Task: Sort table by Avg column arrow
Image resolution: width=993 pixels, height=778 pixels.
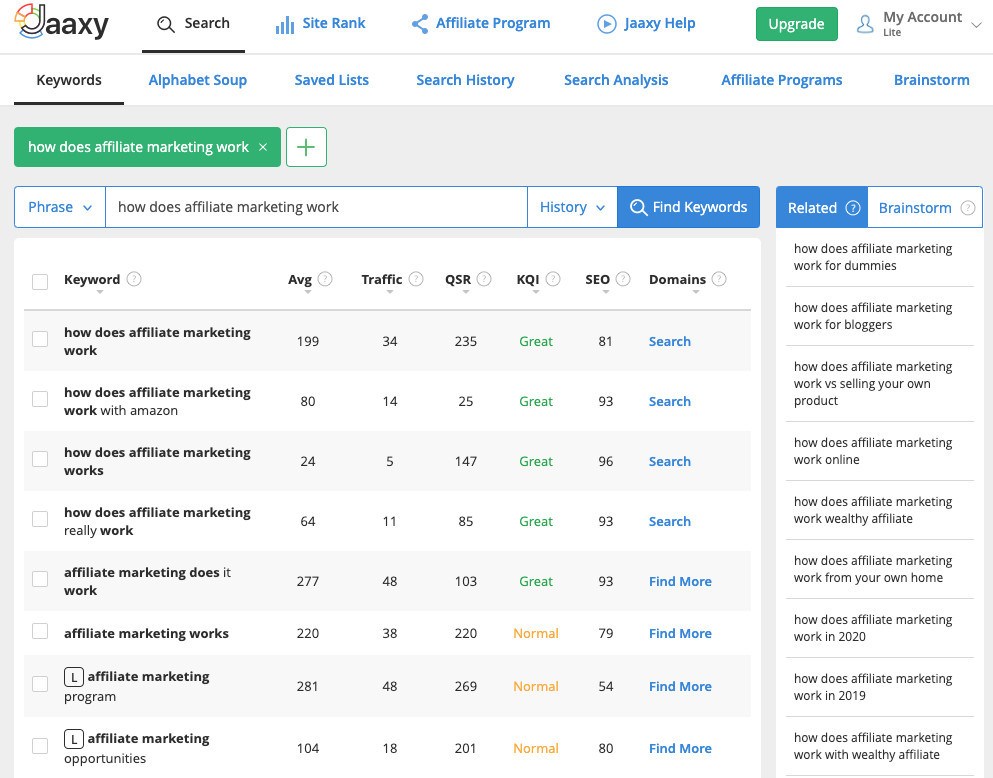Action: click(x=308, y=292)
